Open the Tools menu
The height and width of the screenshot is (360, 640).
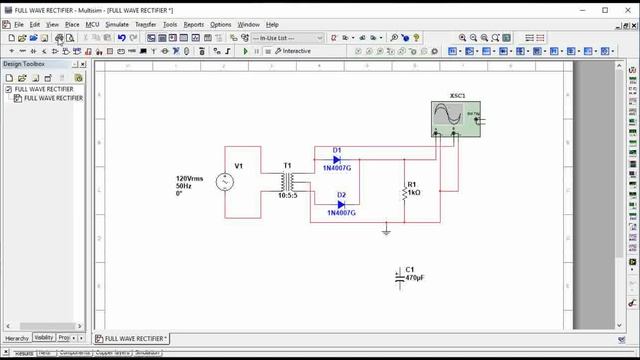[x=170, y=25]
